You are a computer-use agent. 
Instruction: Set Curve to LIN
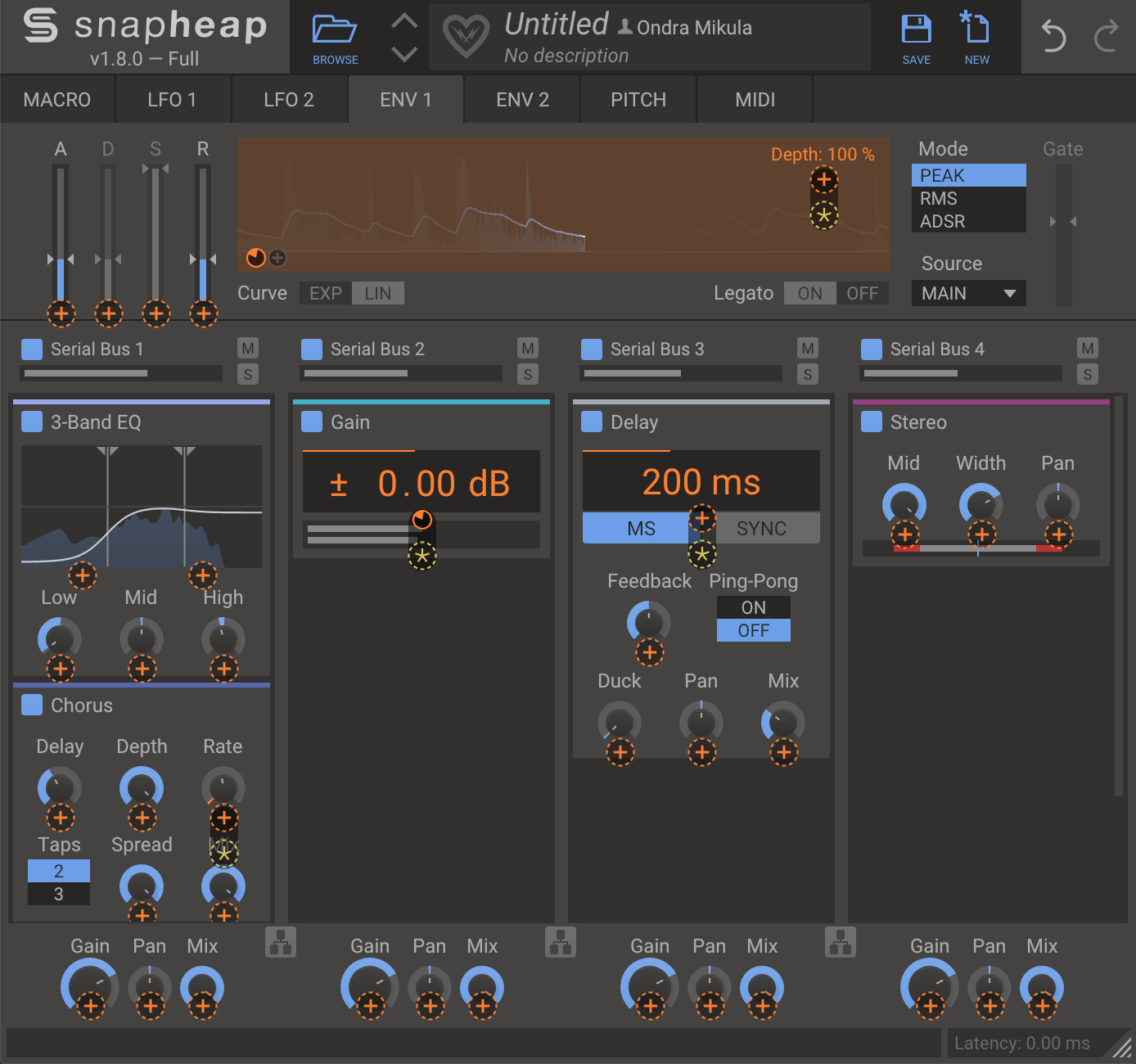pyautogui.click(x=378, y=293)
